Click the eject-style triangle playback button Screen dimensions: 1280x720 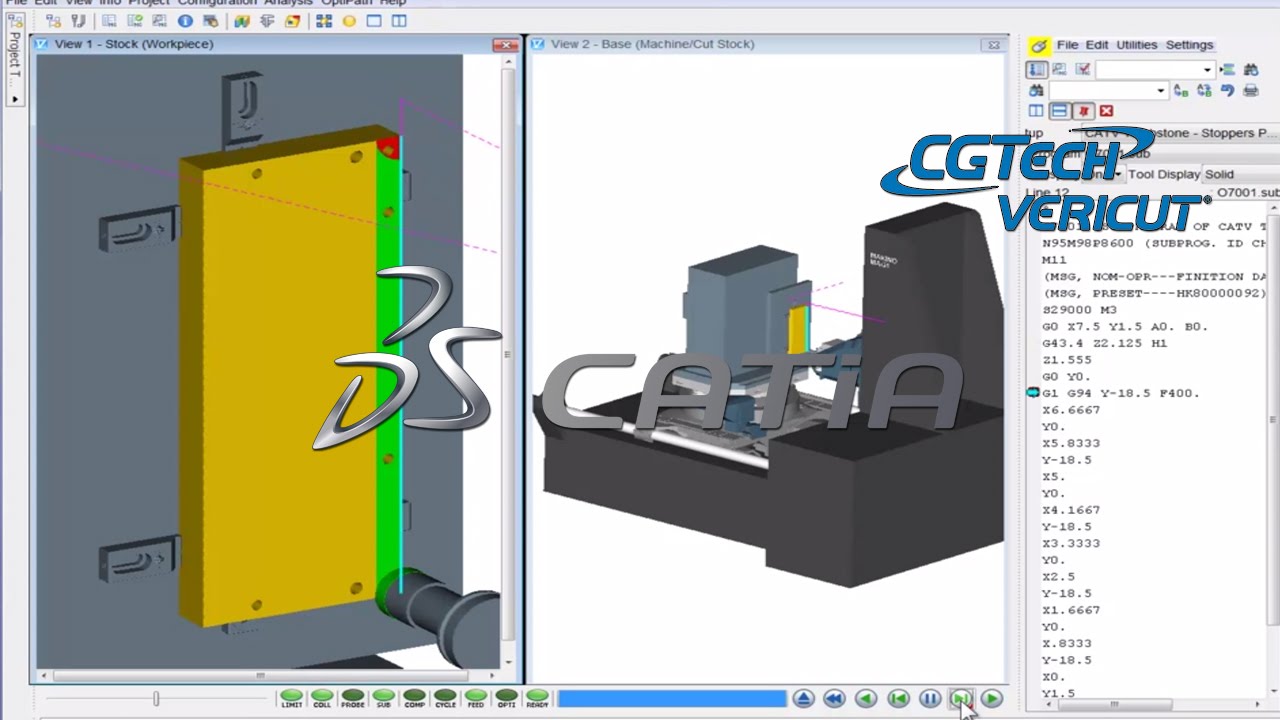(803, 699)
